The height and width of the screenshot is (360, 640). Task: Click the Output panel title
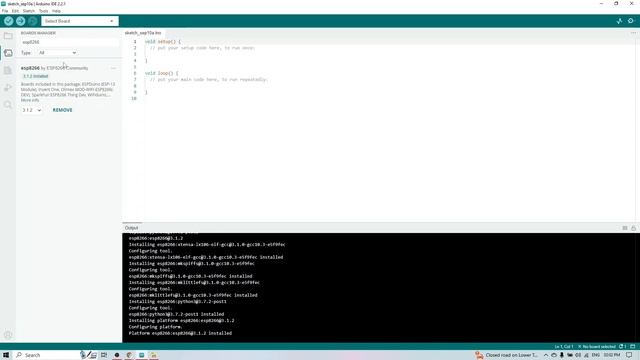click(131, 228)
